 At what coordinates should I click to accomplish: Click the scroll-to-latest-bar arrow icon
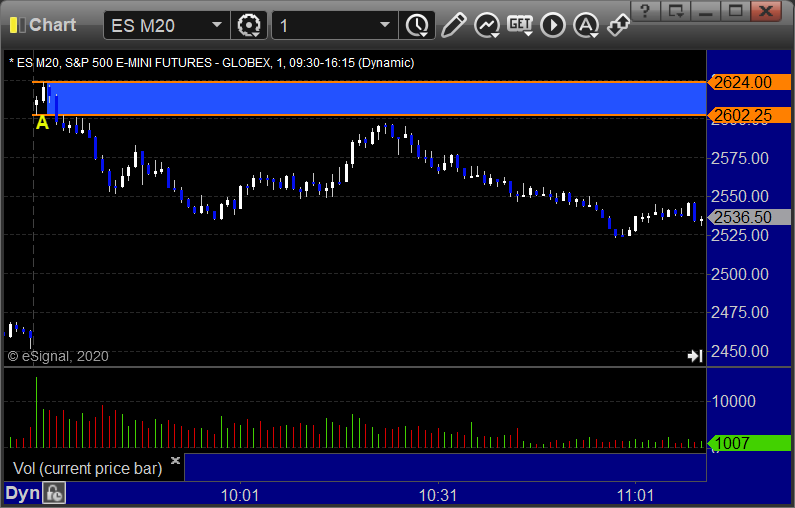695,356
